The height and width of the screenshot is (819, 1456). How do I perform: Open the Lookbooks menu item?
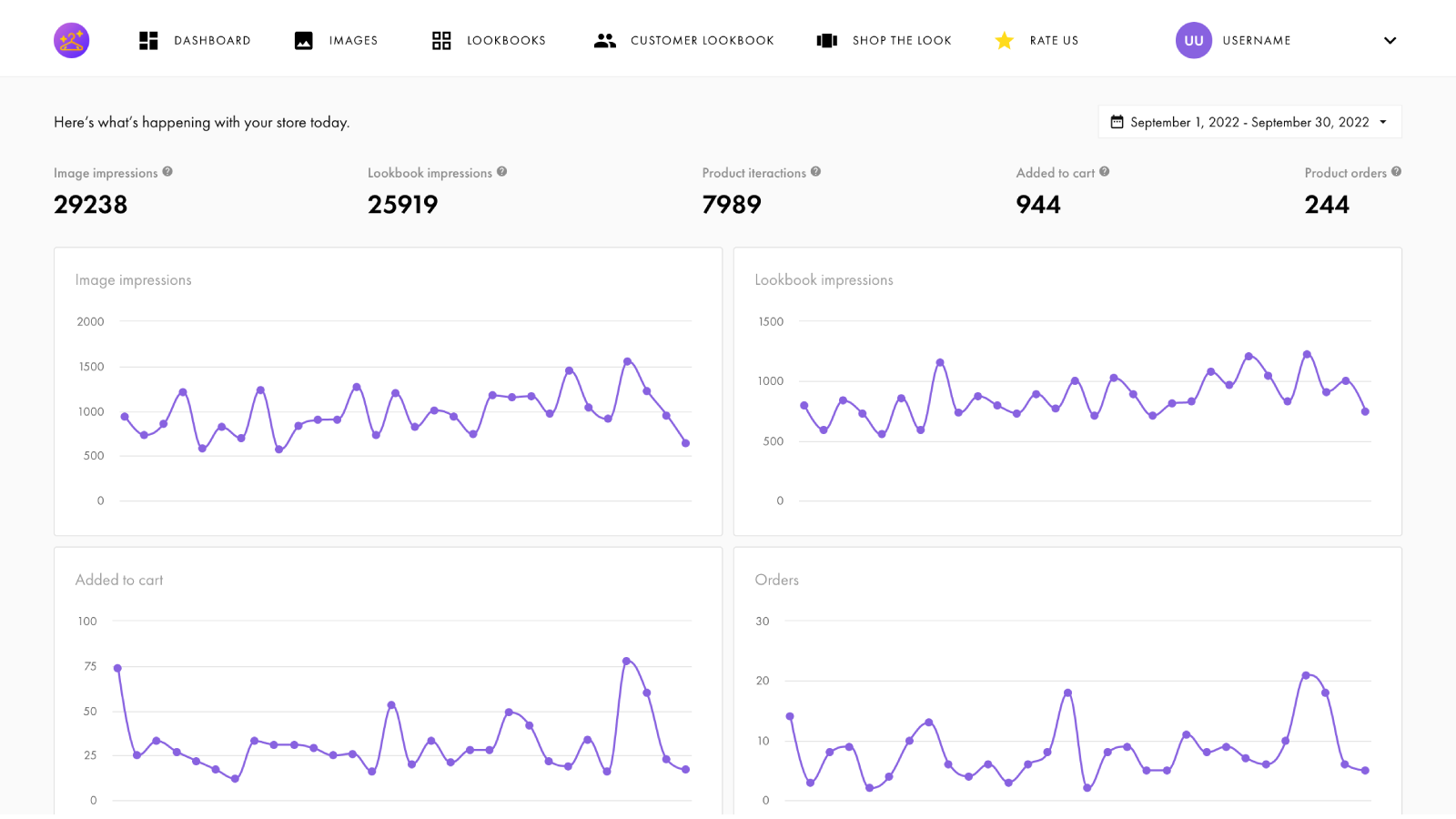click(506, 40)
